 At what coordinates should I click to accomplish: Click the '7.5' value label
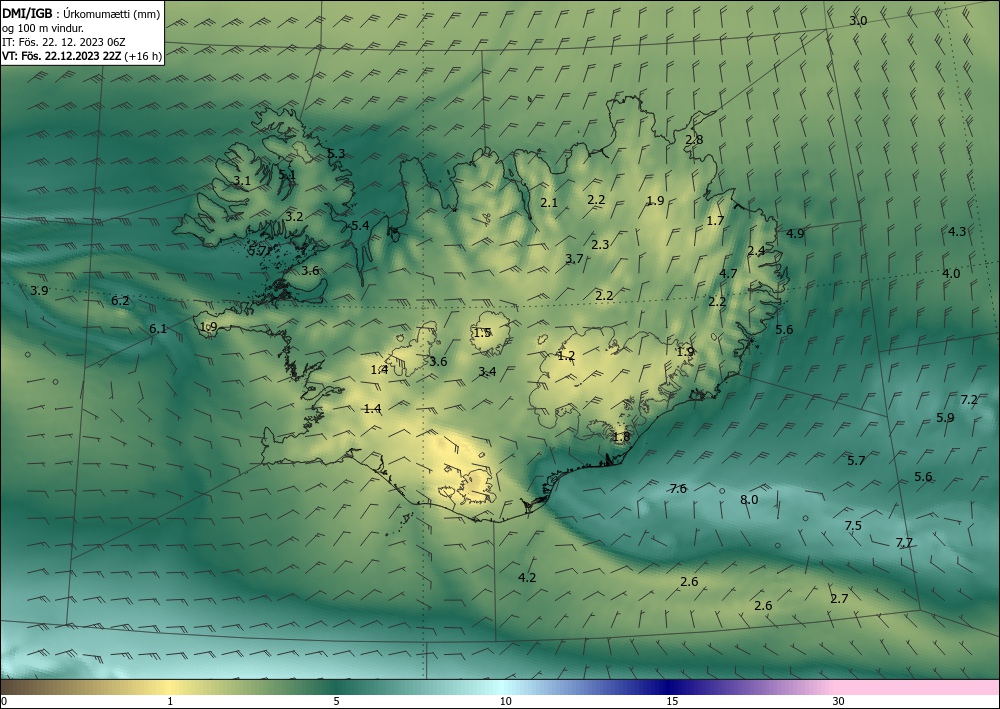tap(853, 525)
